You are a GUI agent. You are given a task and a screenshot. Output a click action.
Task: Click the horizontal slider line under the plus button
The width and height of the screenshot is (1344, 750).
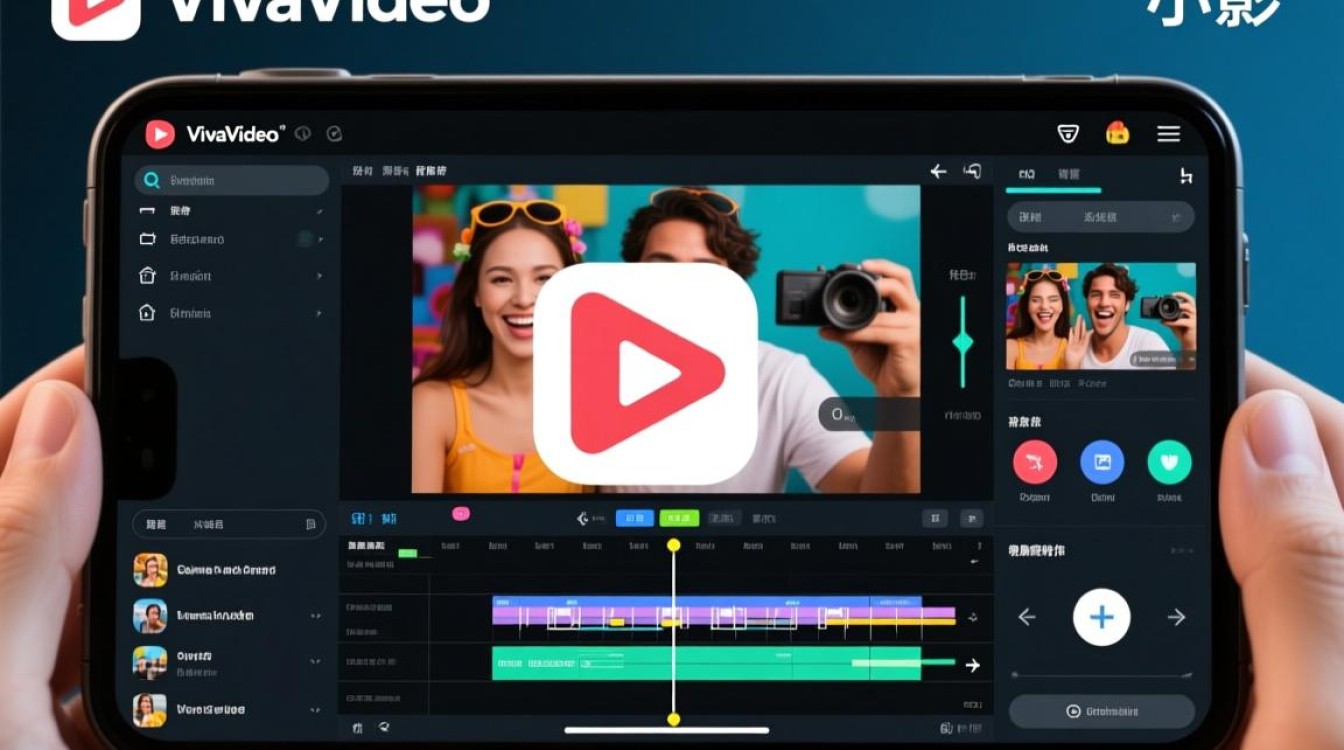[x=1101, y=676]
